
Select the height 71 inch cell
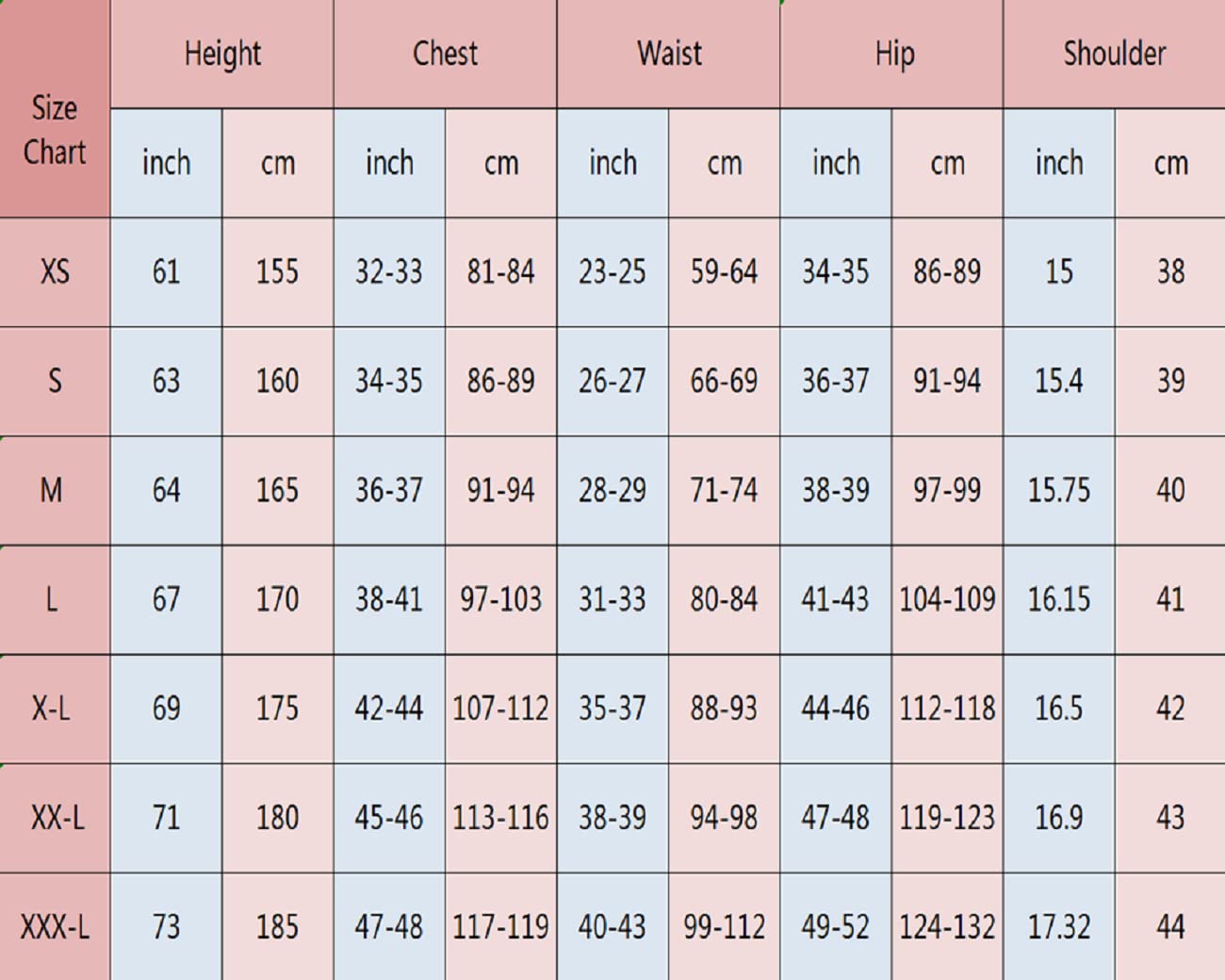click(x=166, y=818)
